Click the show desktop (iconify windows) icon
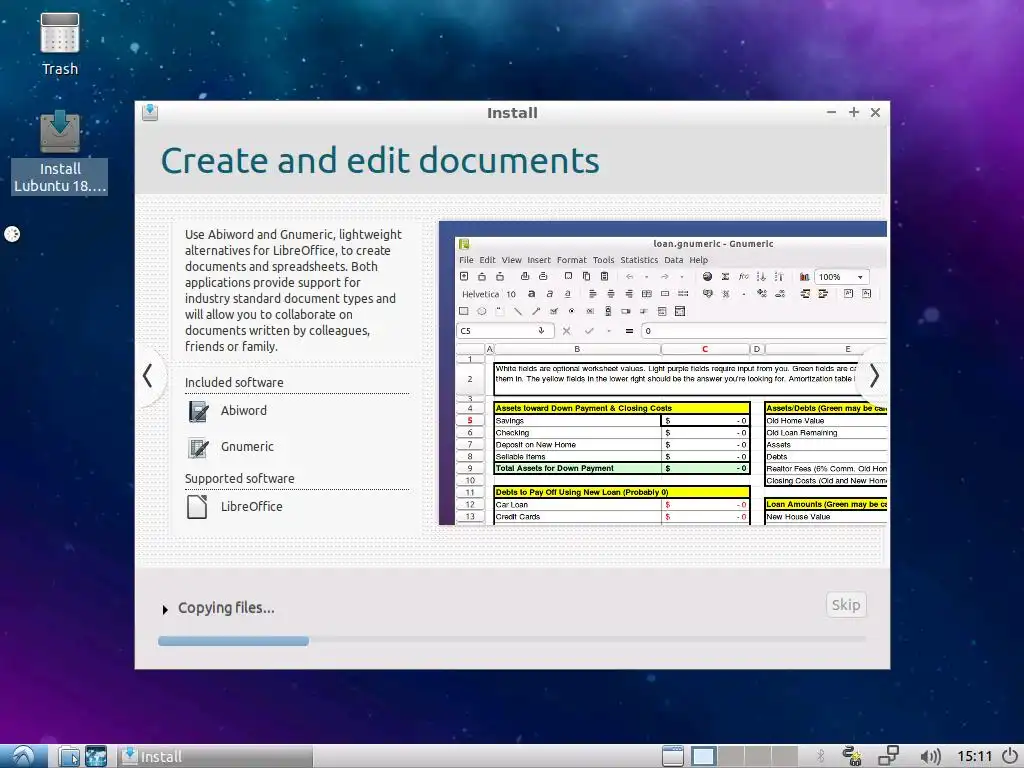Screen dimensions: 1024x768 (x=673, y=756)
